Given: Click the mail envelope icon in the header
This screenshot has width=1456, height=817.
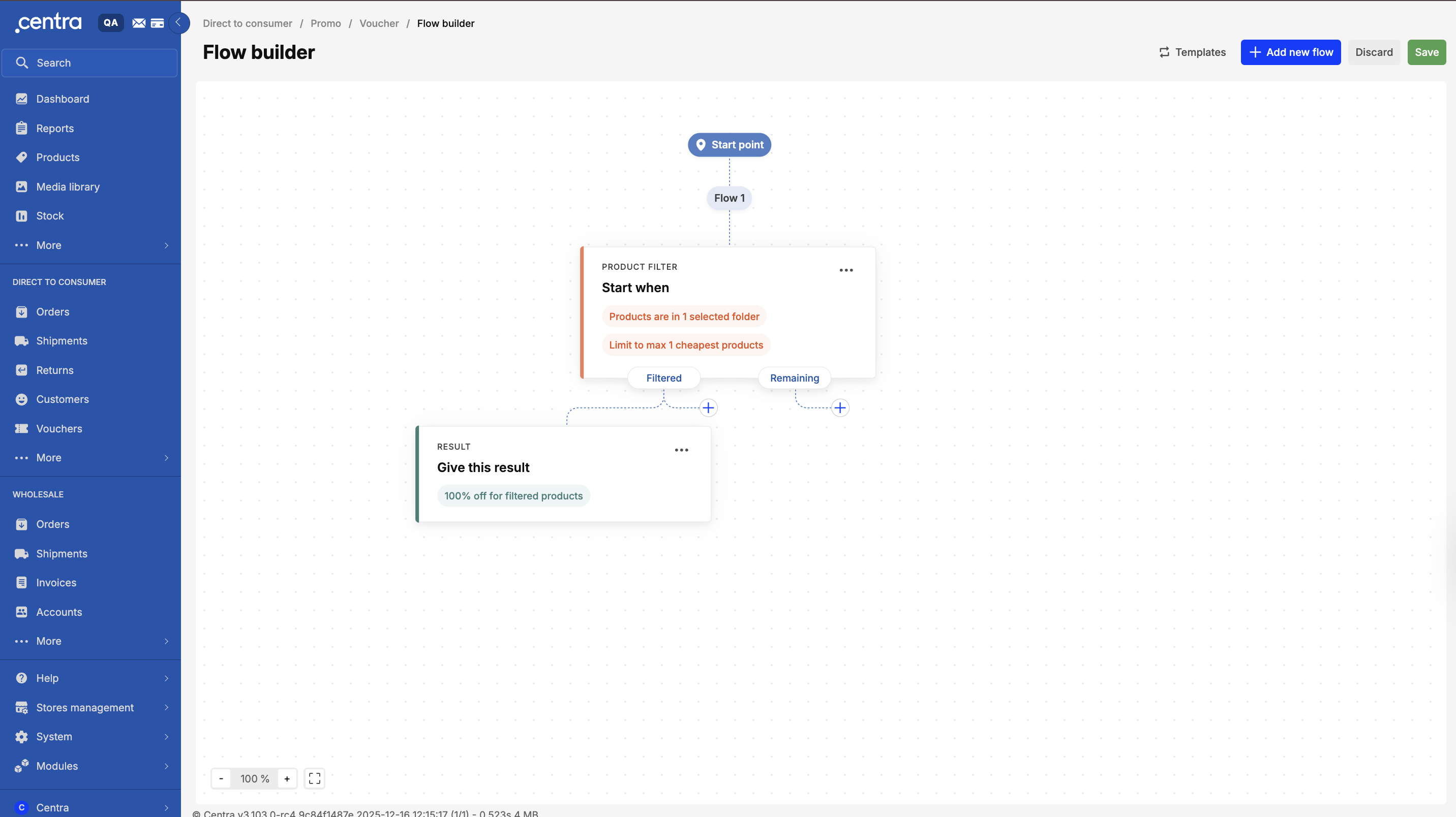Looking at the screenshot, I should tap(138, 23).
